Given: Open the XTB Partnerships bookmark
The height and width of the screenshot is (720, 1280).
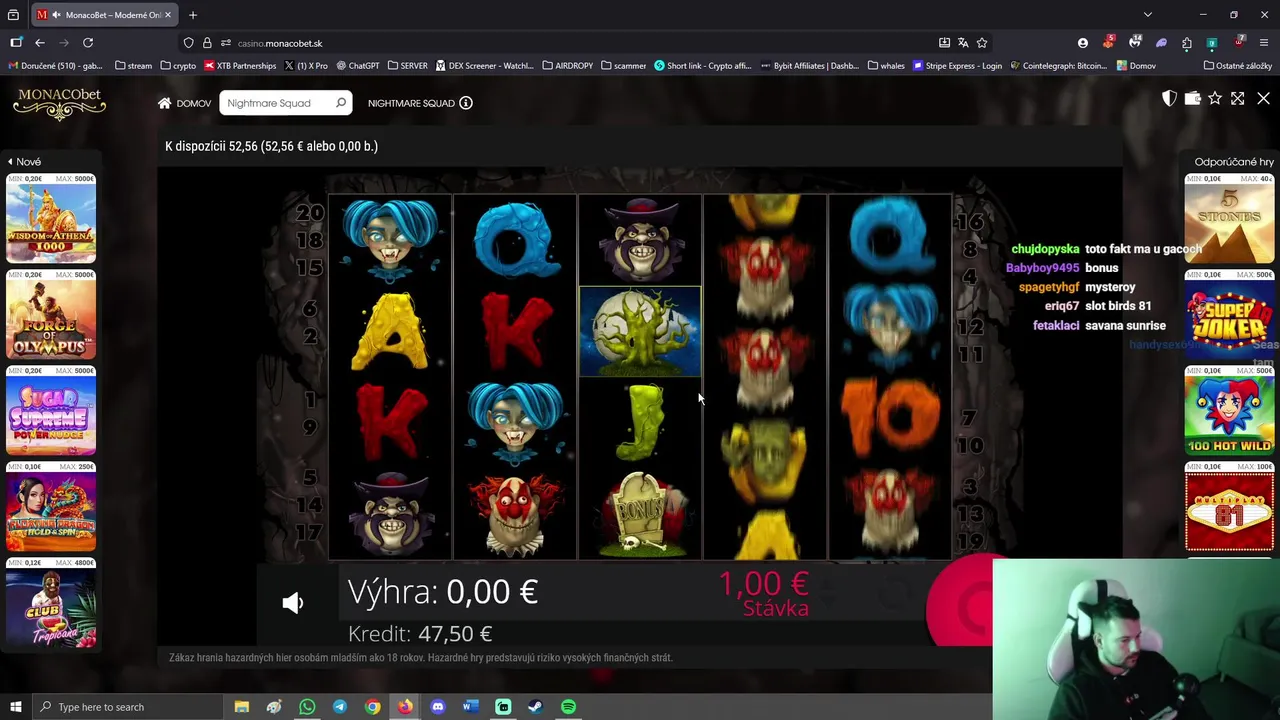Looking at the screenshot, I should tap(240, 66).
